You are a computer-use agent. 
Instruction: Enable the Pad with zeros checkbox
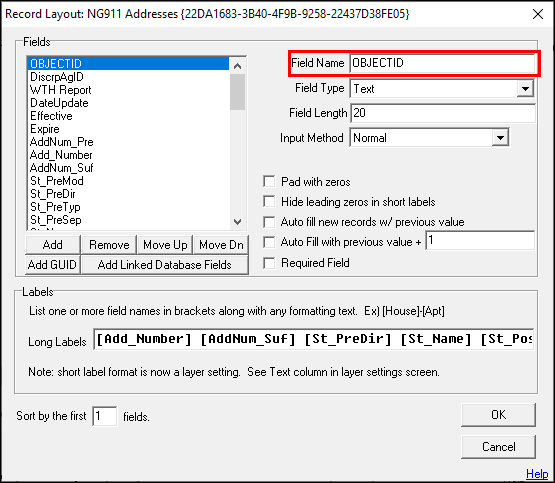269,182
